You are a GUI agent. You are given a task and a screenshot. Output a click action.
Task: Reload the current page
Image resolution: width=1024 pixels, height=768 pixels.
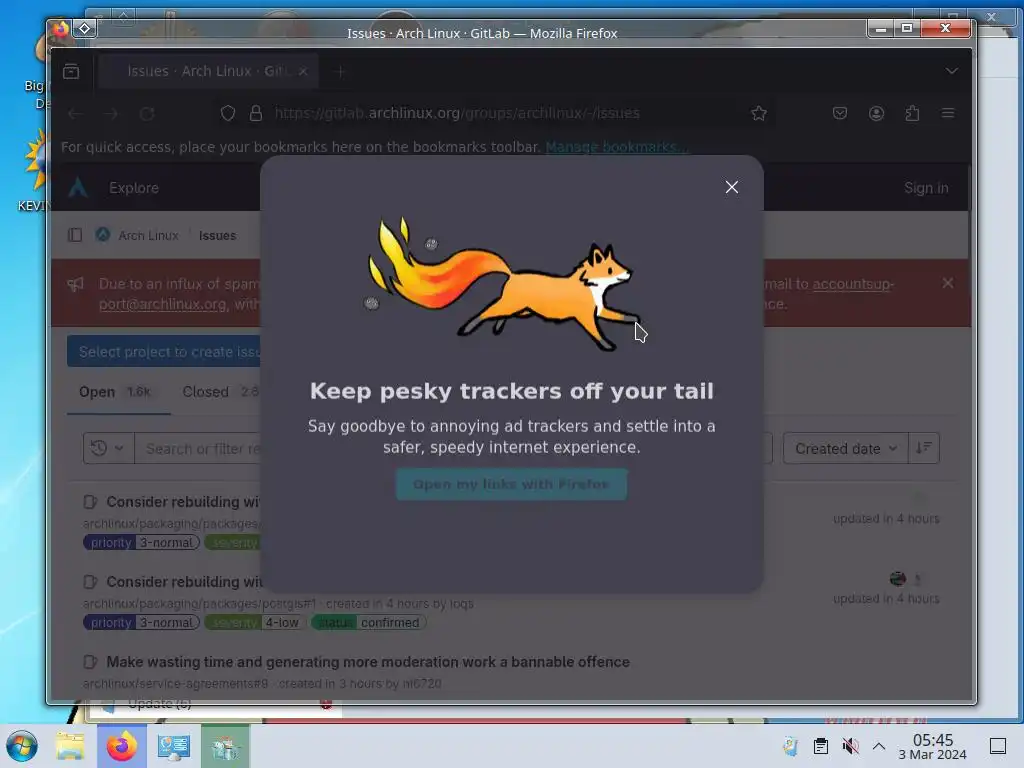pos(147,114)
